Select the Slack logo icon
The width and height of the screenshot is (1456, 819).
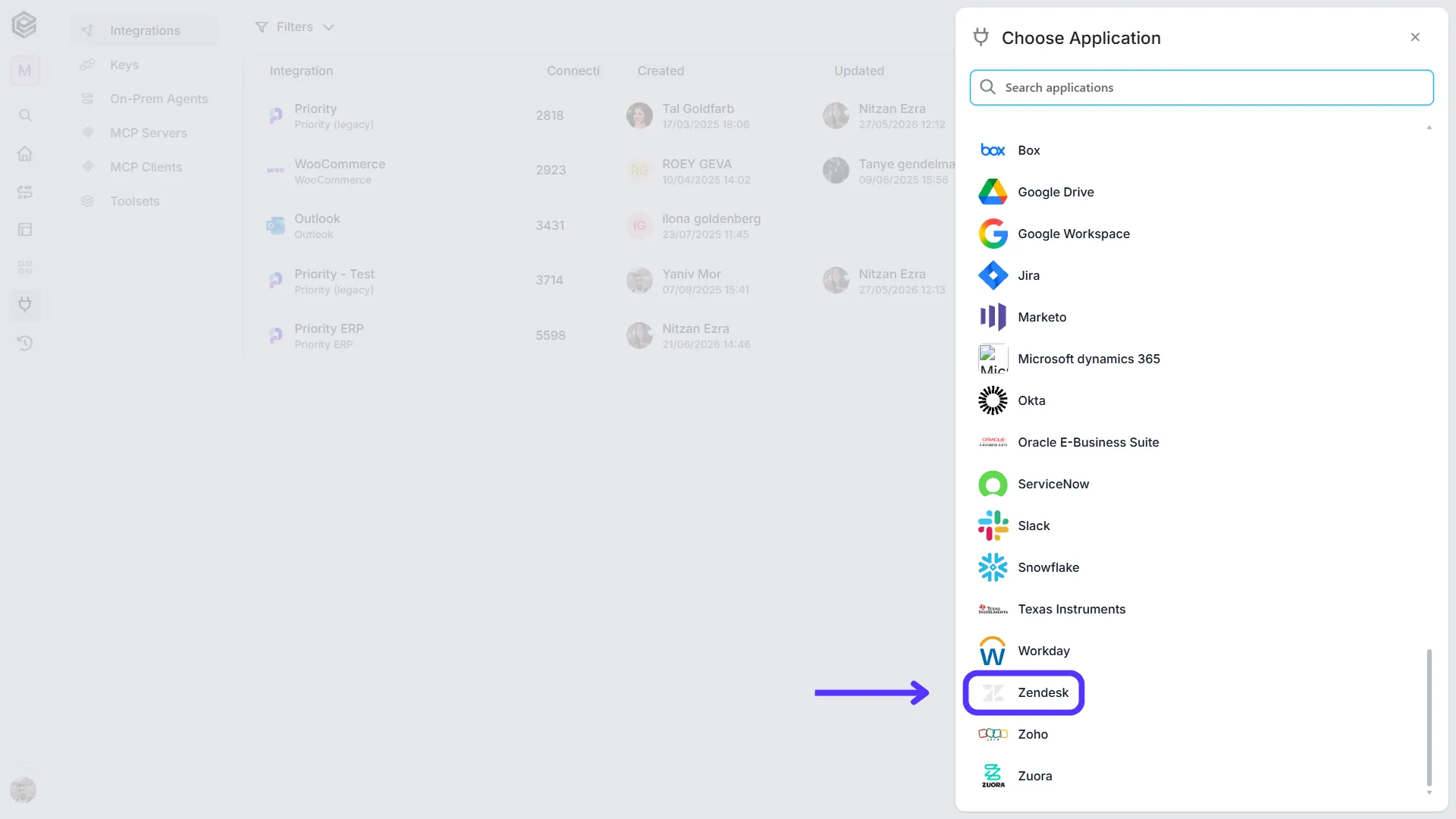point(993,526)
